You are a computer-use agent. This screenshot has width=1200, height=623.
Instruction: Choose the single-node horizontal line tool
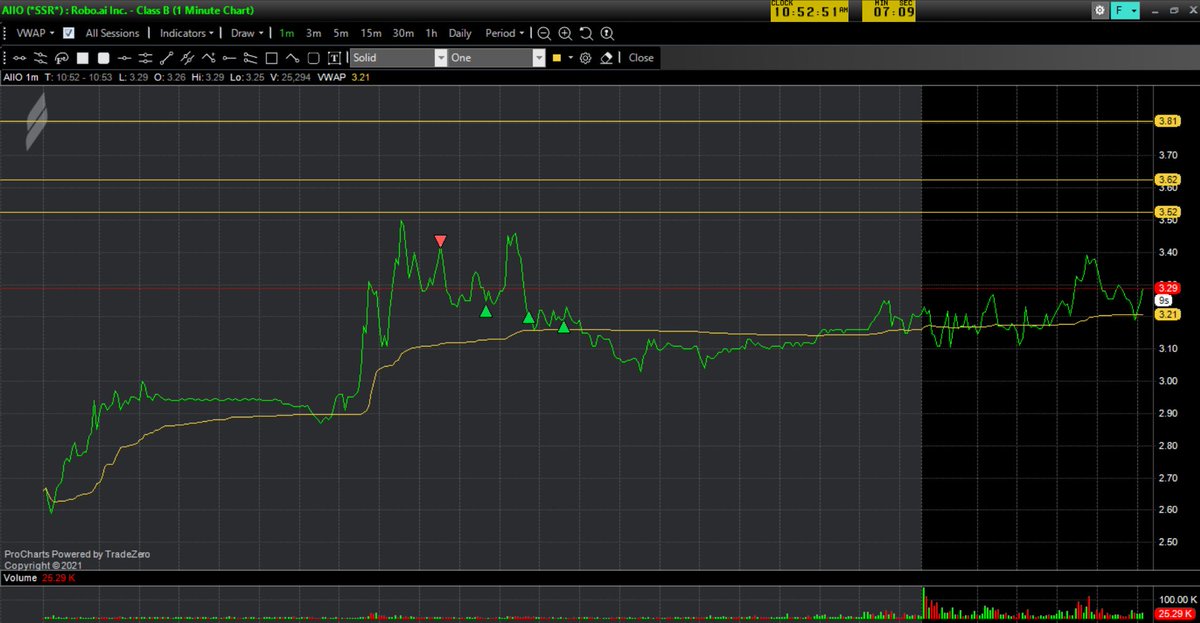pos(125,58)
